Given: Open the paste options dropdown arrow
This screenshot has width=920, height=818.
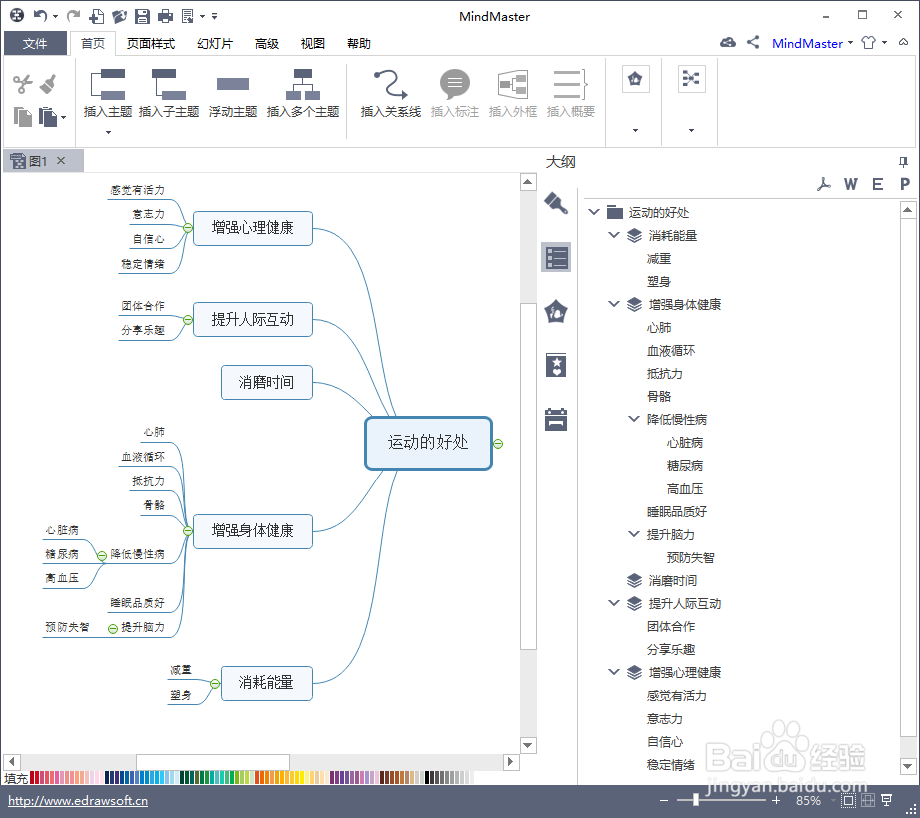Looking at the screenshot, I should click(63, 117).
